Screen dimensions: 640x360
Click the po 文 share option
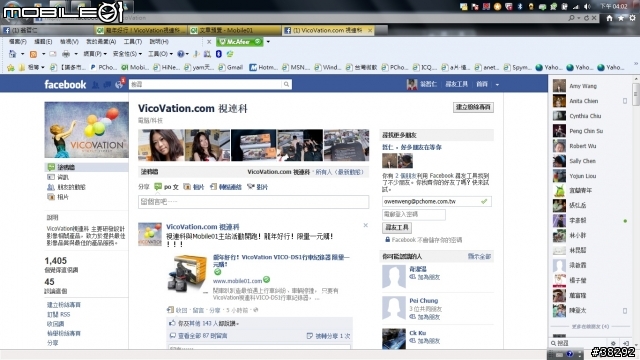[x=167, y=187]
